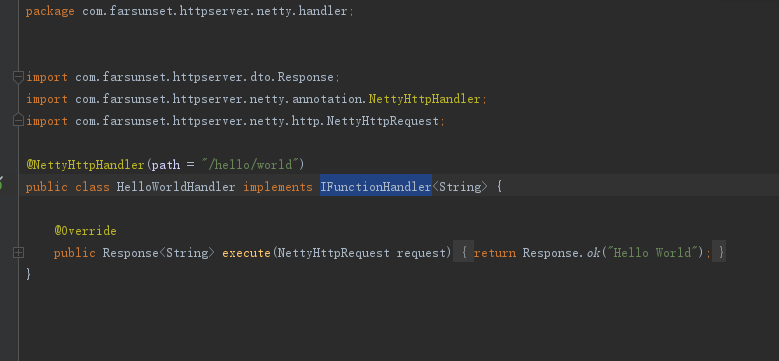Click the com.farsunset.httpserver.dto.Response import path

coord(204,77)
